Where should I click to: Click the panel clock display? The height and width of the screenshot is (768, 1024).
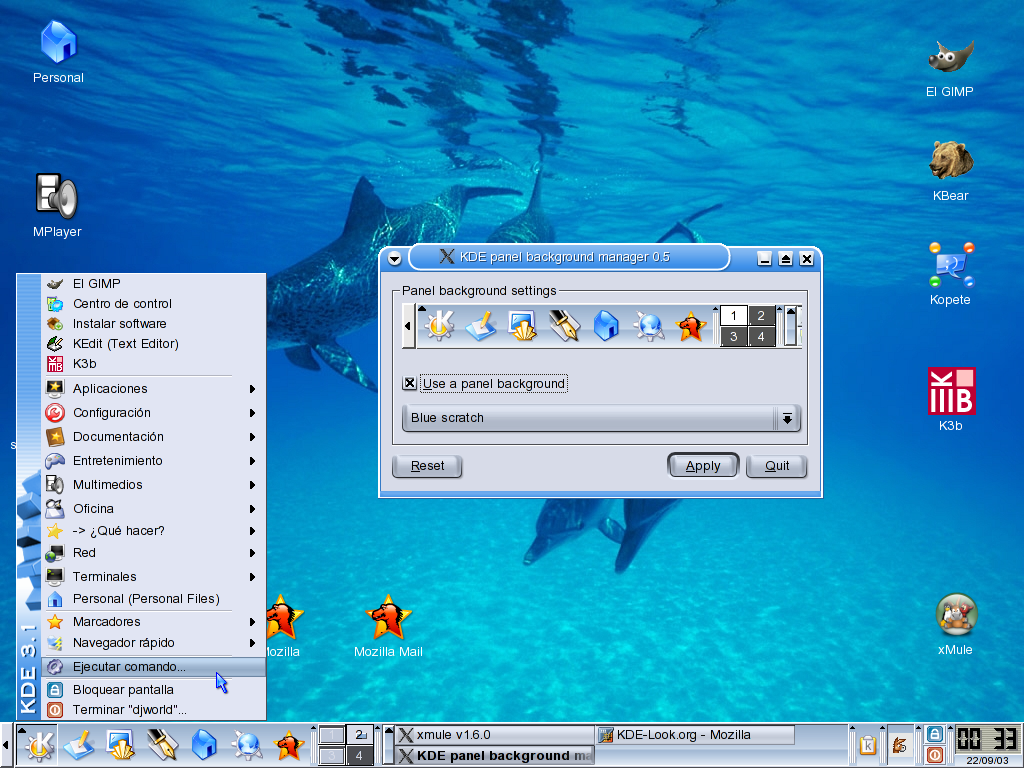[x=987, y=739]
